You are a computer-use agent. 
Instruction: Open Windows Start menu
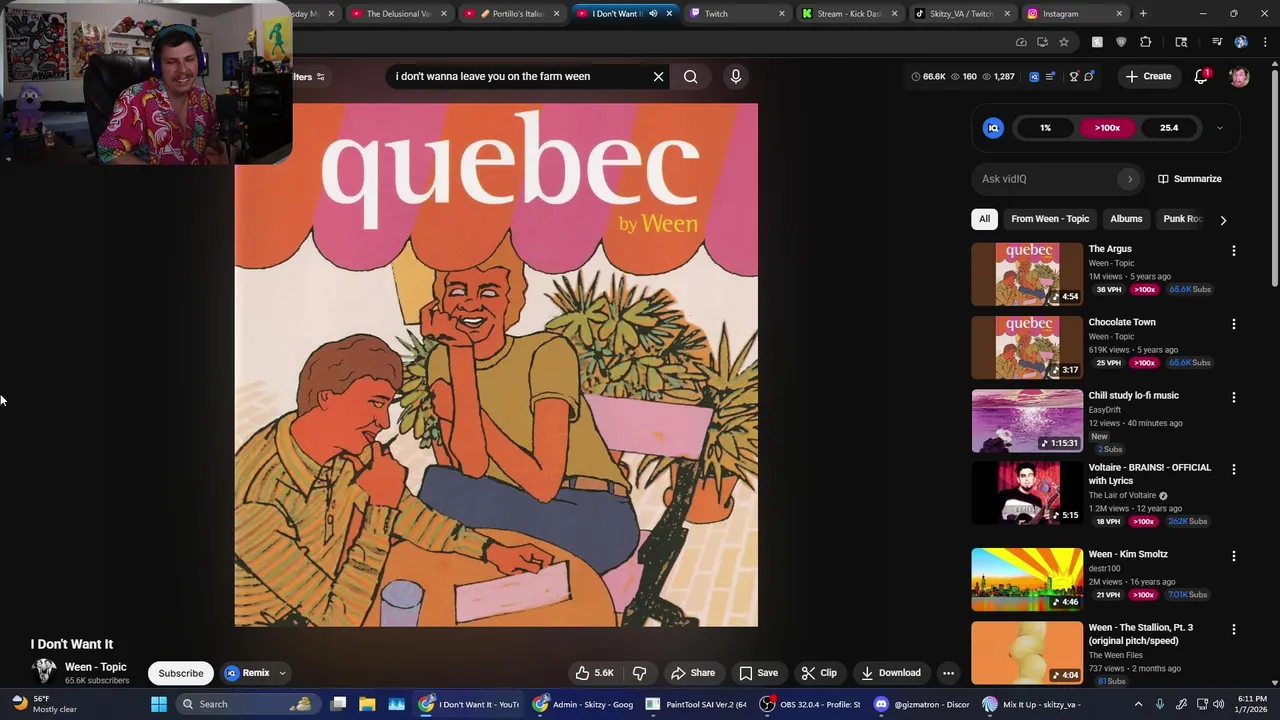pos(158,704)
